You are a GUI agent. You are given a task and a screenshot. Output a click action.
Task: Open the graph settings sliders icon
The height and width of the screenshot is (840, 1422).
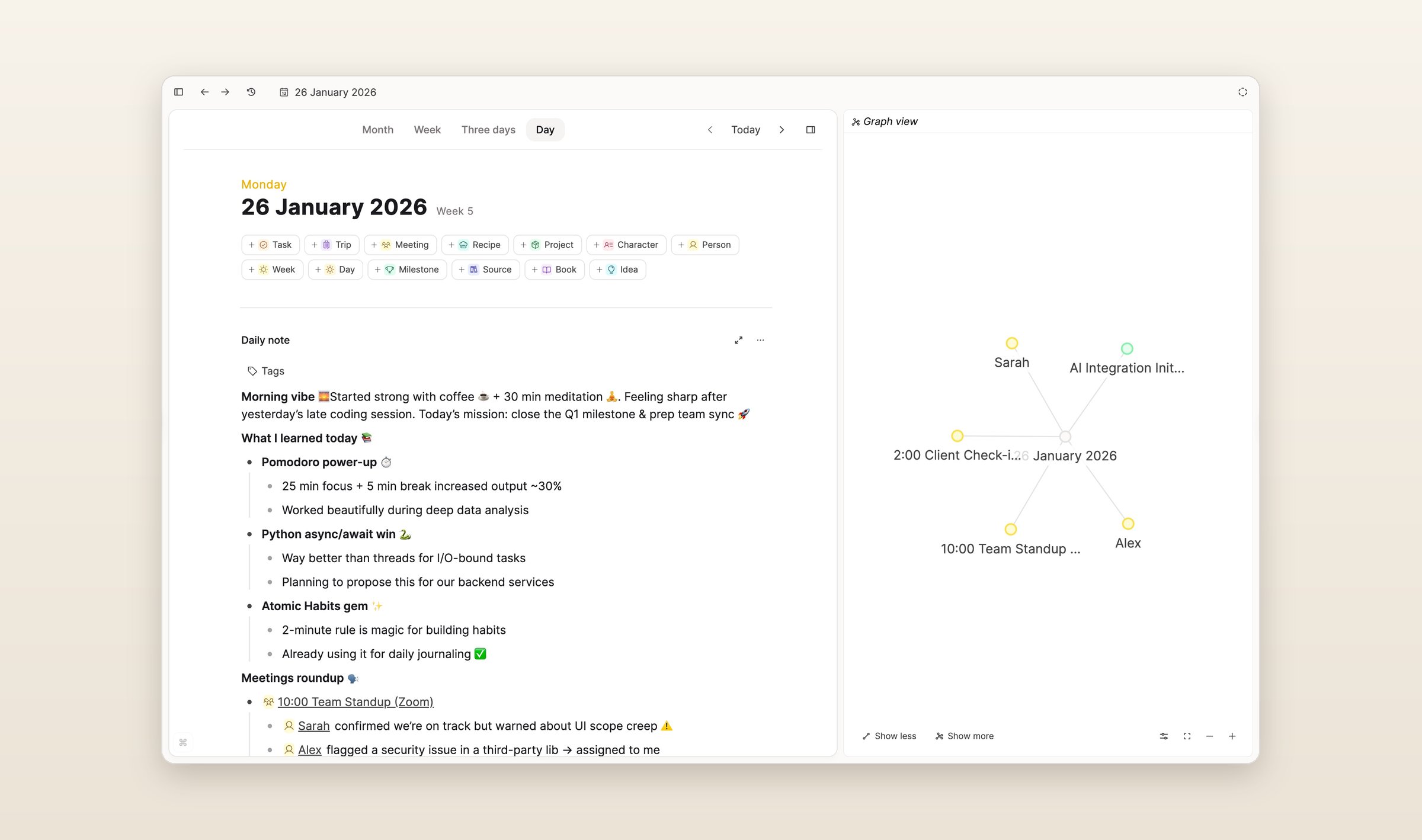point(1164,736)
